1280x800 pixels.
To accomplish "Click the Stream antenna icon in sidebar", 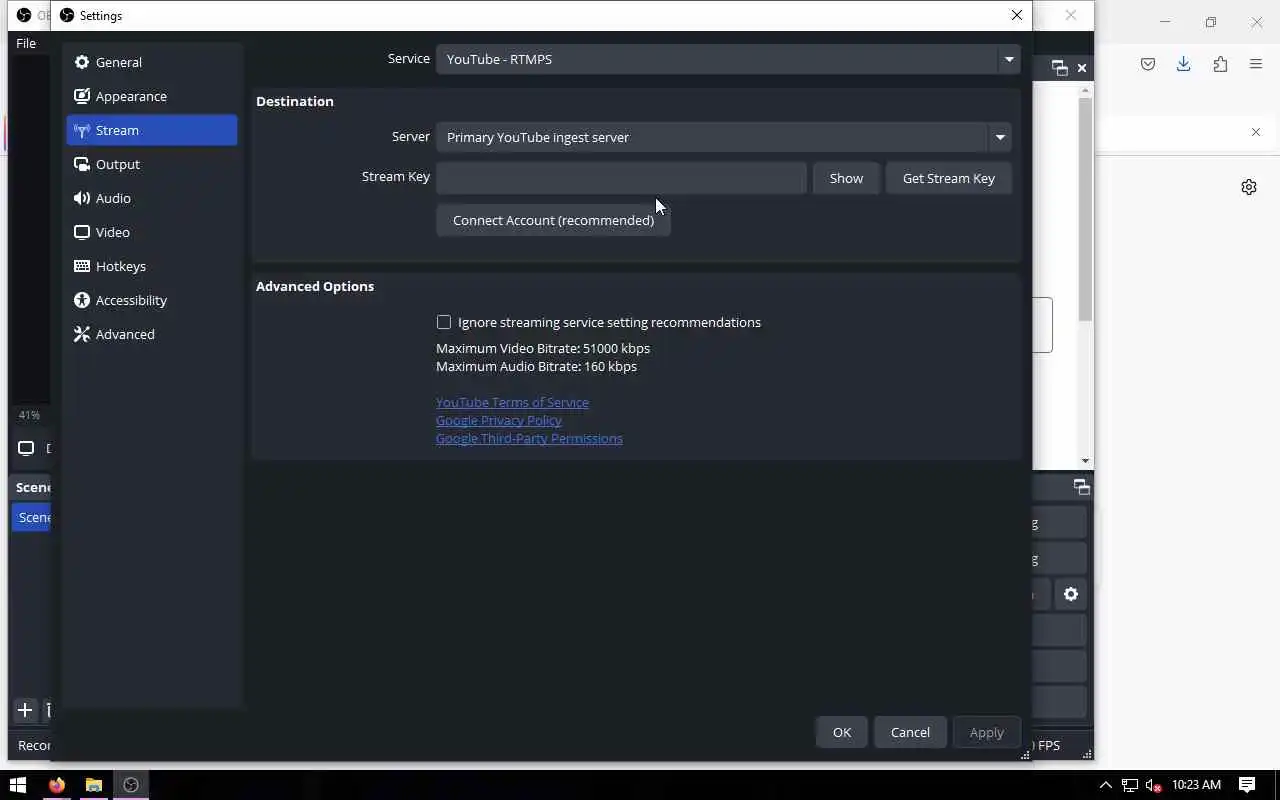I will (x=82, y=130).
